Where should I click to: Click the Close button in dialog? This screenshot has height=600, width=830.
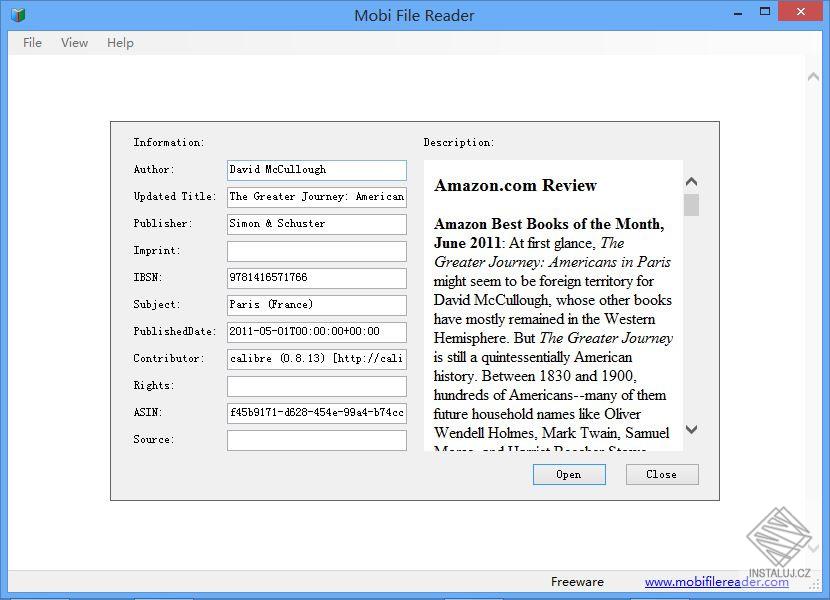tap(662, 474)
